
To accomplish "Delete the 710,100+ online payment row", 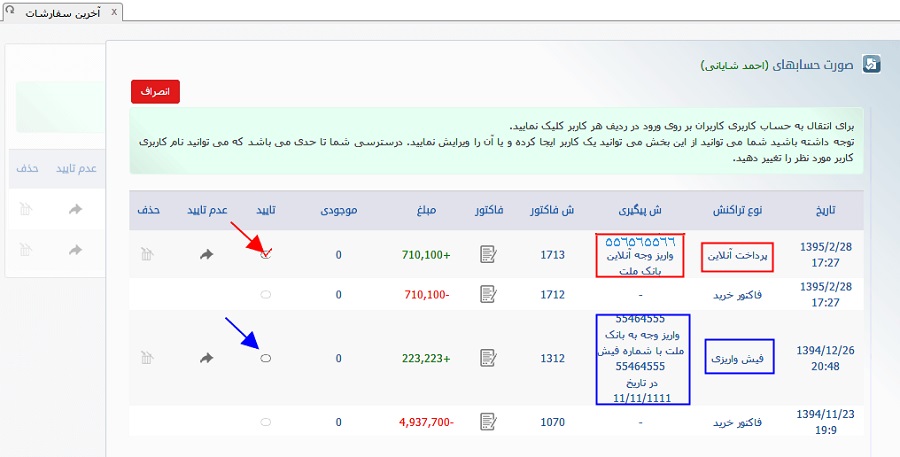I will coord(147,255).
